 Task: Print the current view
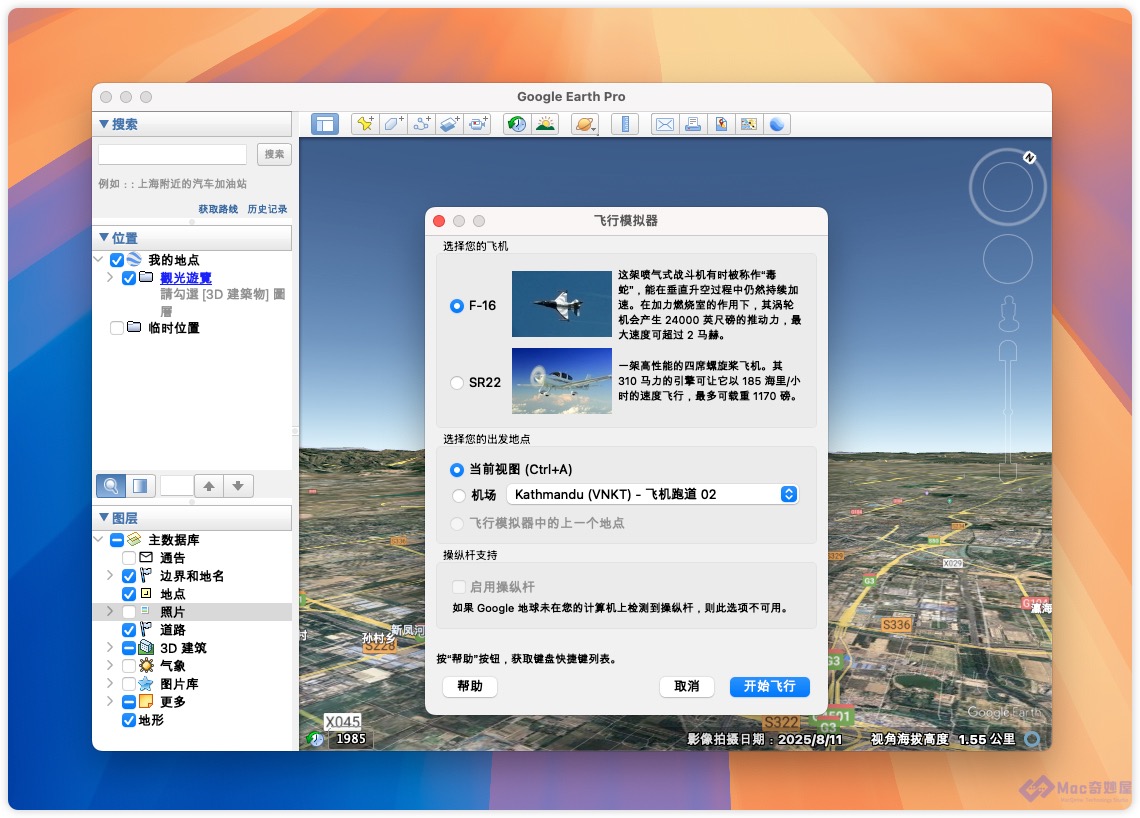[693, 124]
